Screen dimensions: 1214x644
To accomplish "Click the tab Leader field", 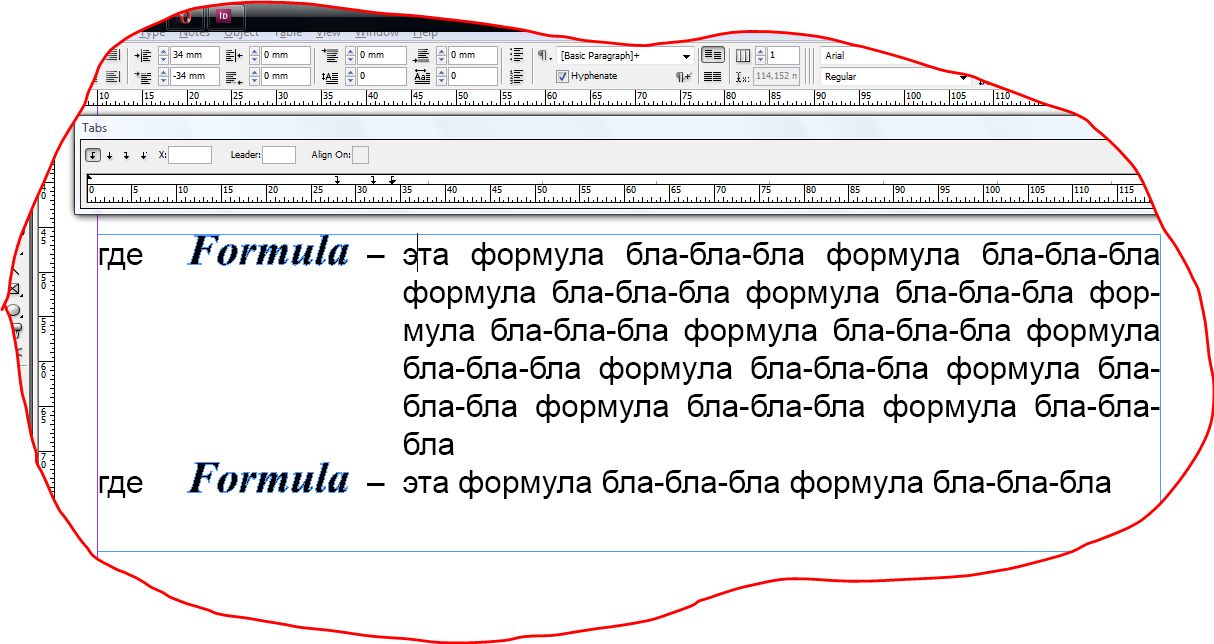I will click(279, 155).
